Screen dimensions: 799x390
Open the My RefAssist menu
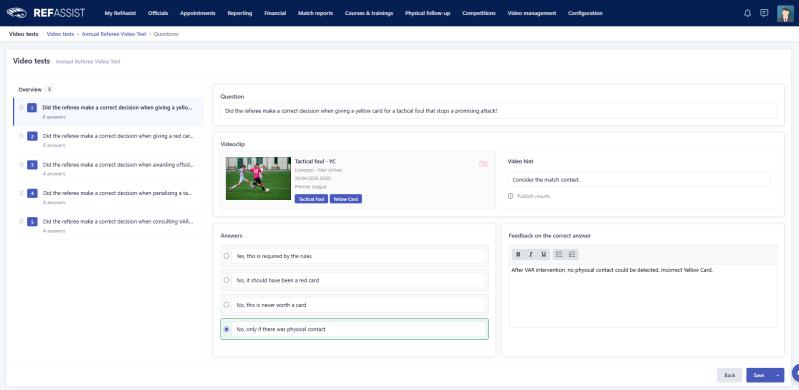pos(120,13)
